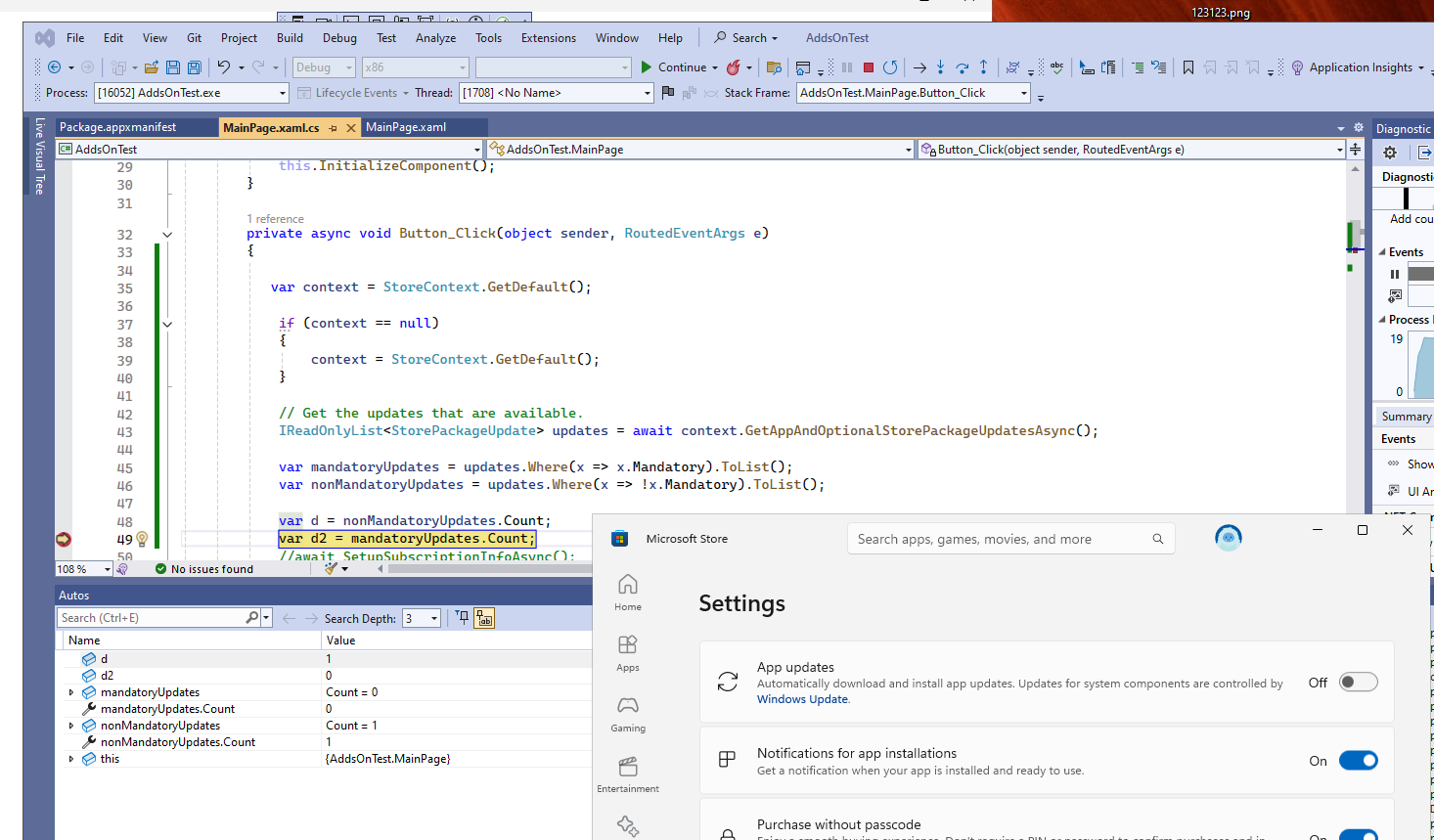Click the Find in Files icon
The width and height of the screenshot is (1434, 840).
pyautogui.click(x=774, y=67)
